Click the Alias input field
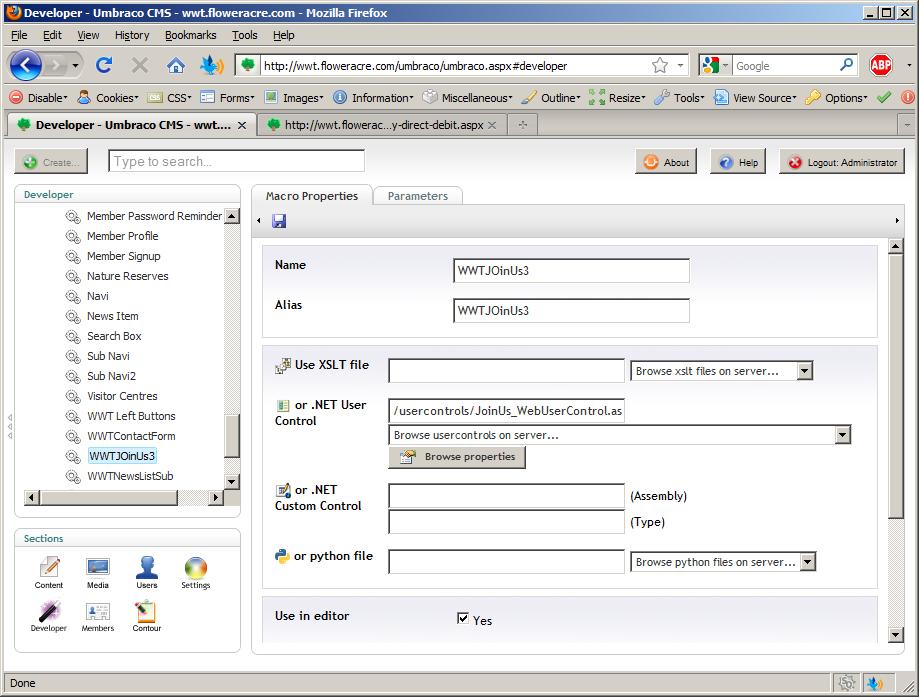 [x=571, y=311]
